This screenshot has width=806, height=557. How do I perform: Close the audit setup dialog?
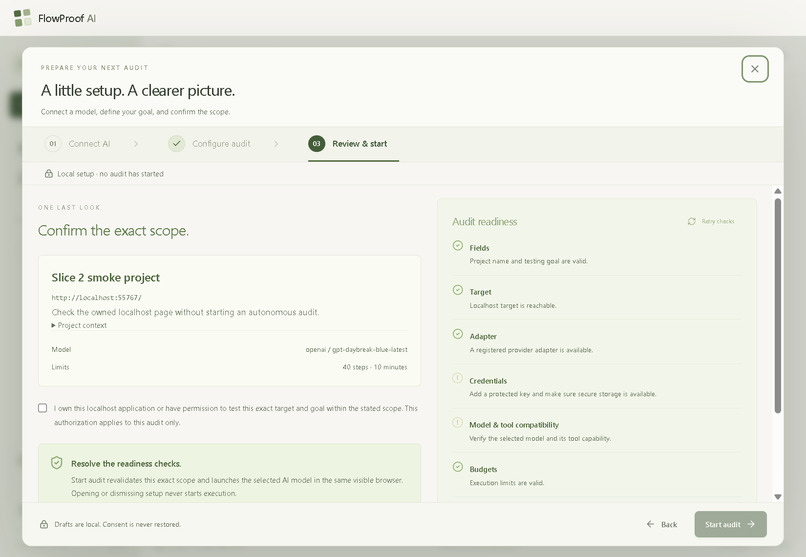[755, 69]
